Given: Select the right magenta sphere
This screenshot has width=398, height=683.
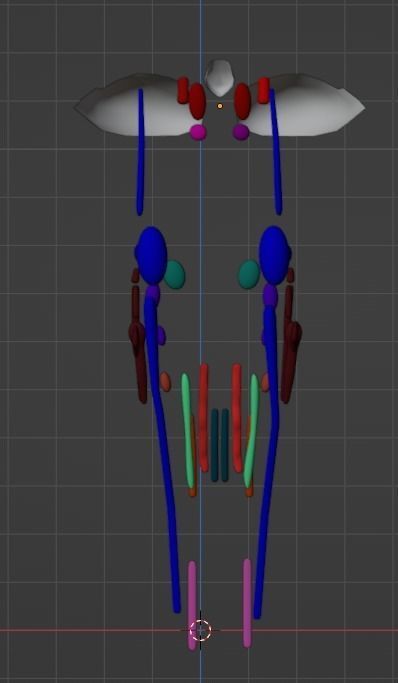Looking at the screenshot, I should [x=241, y=132].
